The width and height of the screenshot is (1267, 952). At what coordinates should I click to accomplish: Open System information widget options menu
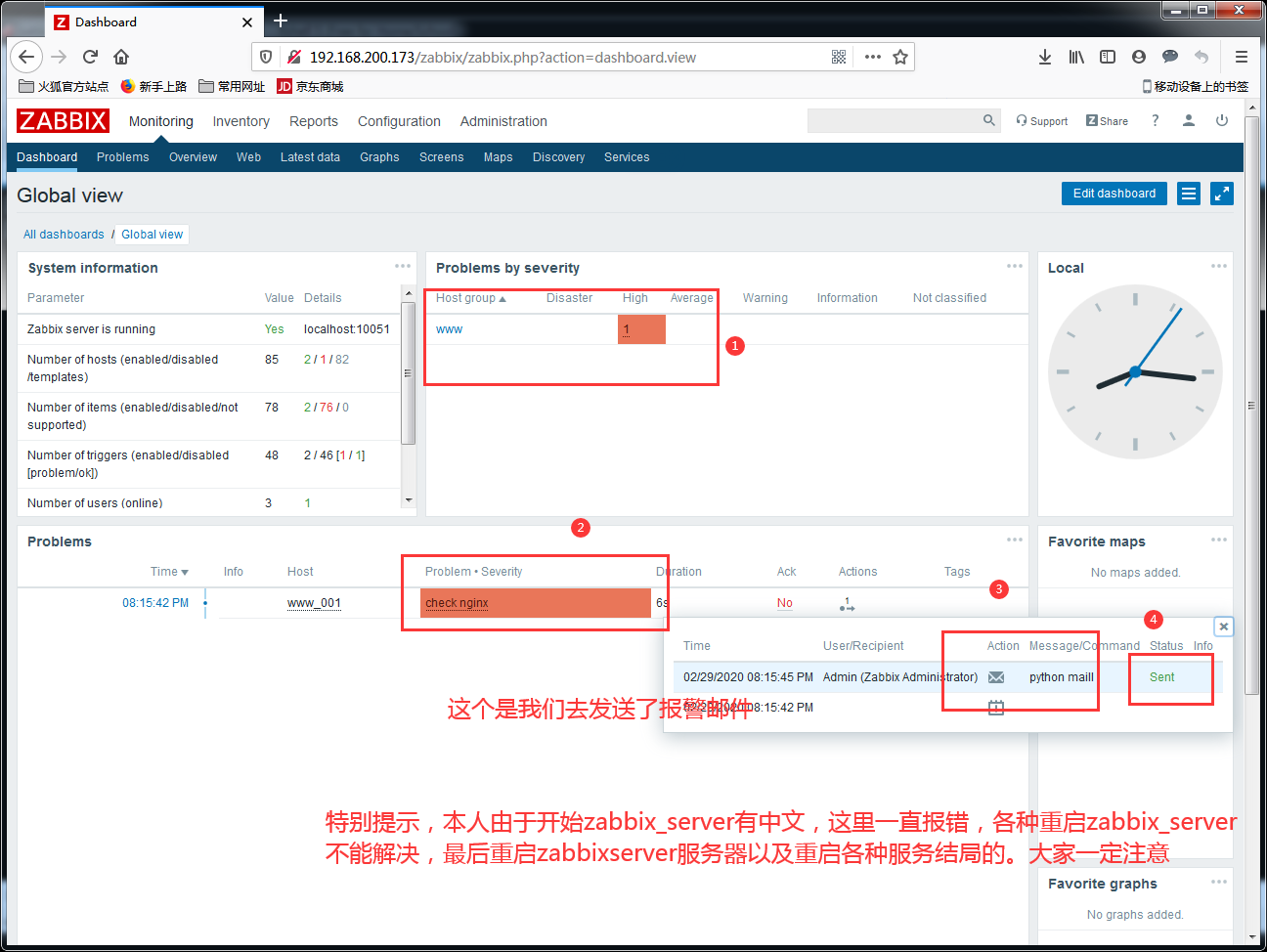403,266
